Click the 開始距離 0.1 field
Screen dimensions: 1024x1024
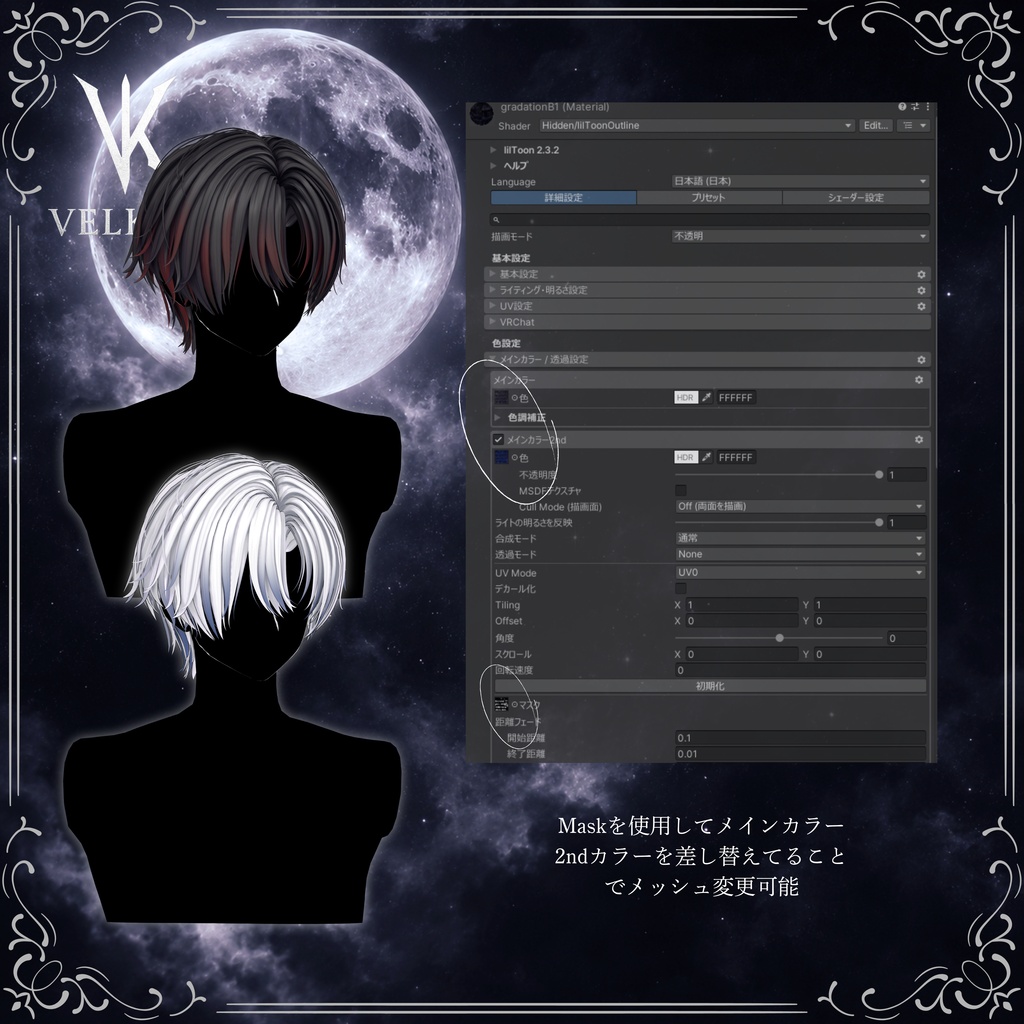pos(801,738)
